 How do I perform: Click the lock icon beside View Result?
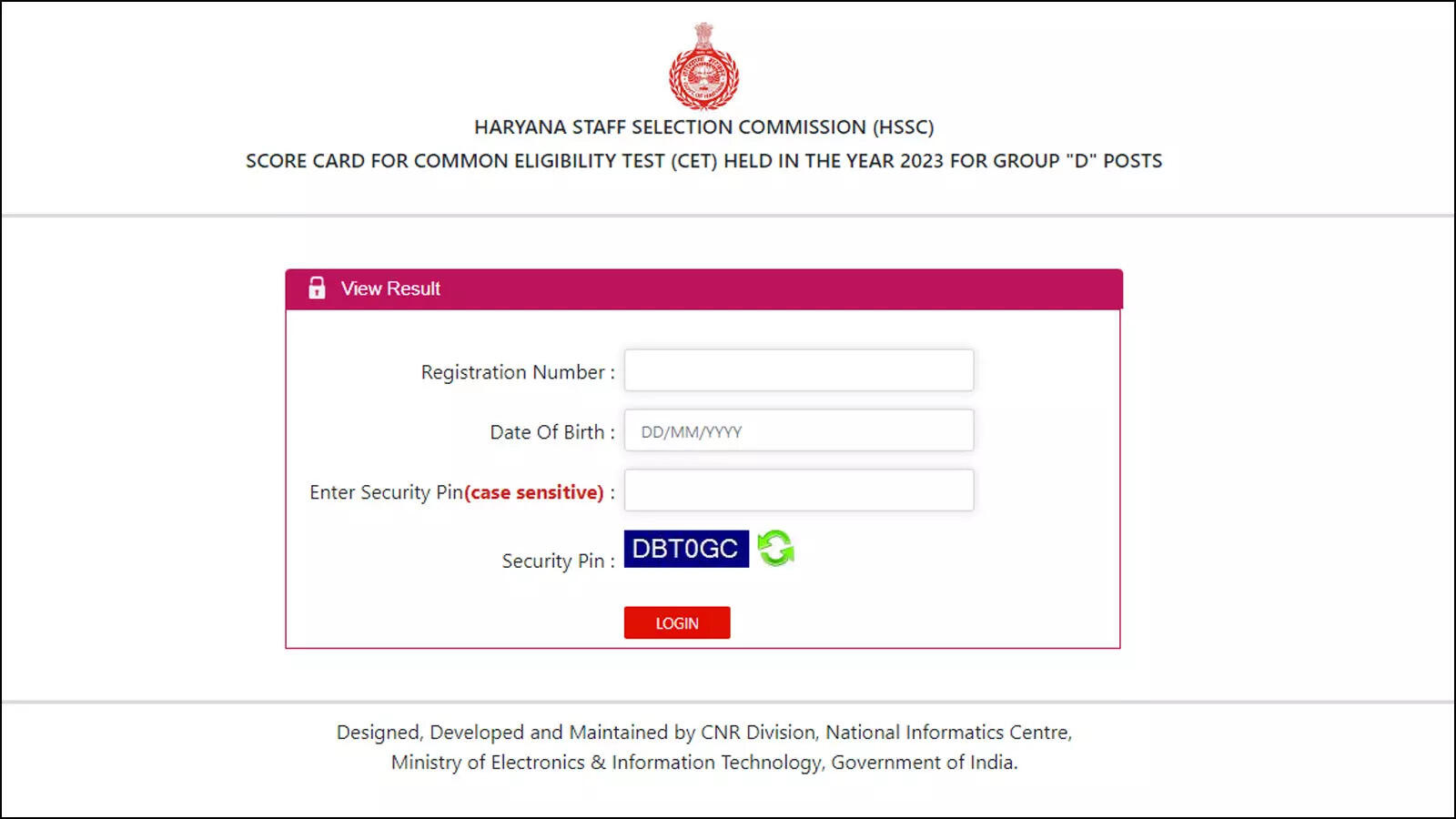tap(317, 288)
